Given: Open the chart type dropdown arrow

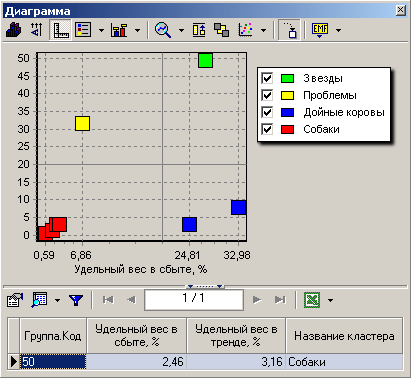Looking at the screenshot, I should tap(137, 30).
